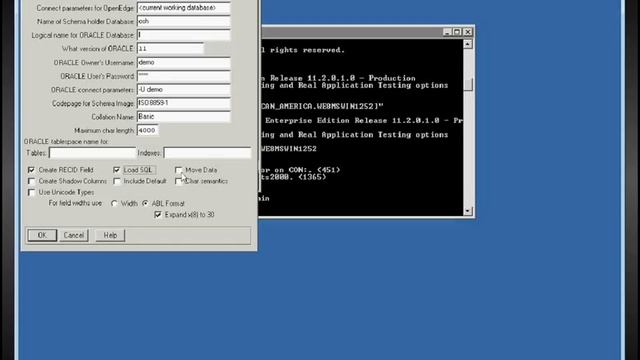
Task: Edit the Collation Name field
Action: tap(184, 117)
